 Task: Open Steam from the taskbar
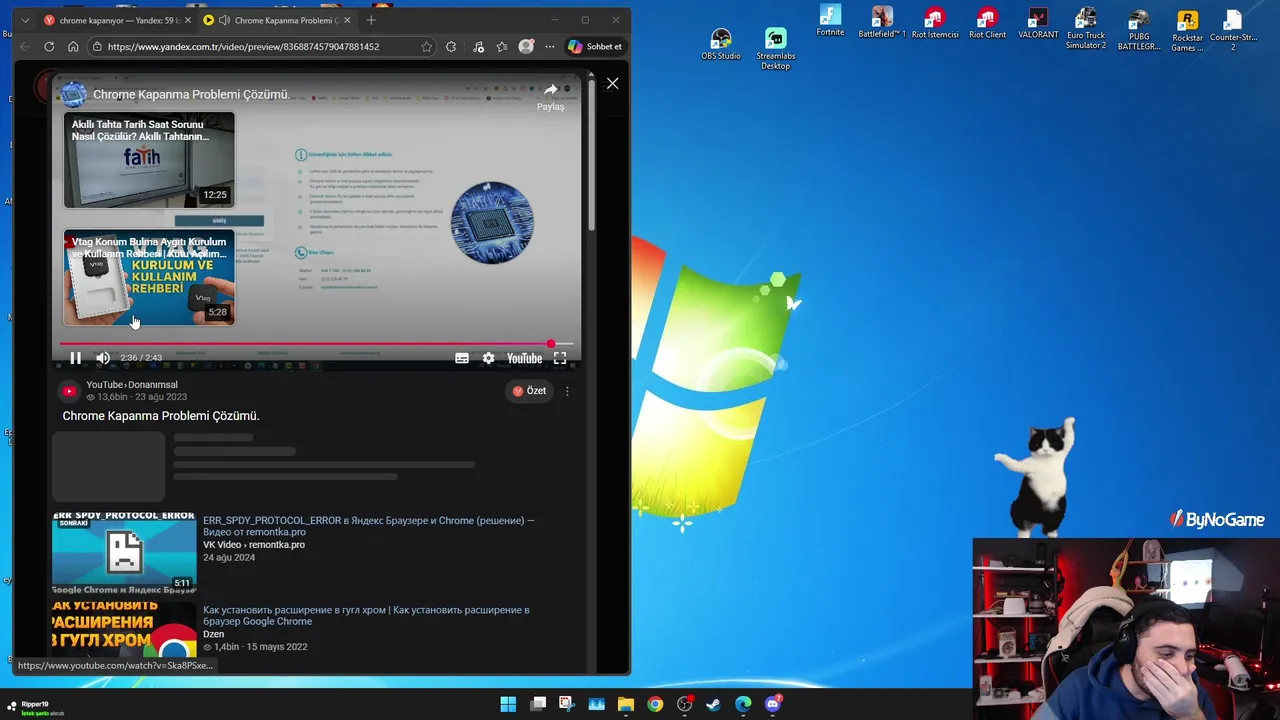click(713, 704)
